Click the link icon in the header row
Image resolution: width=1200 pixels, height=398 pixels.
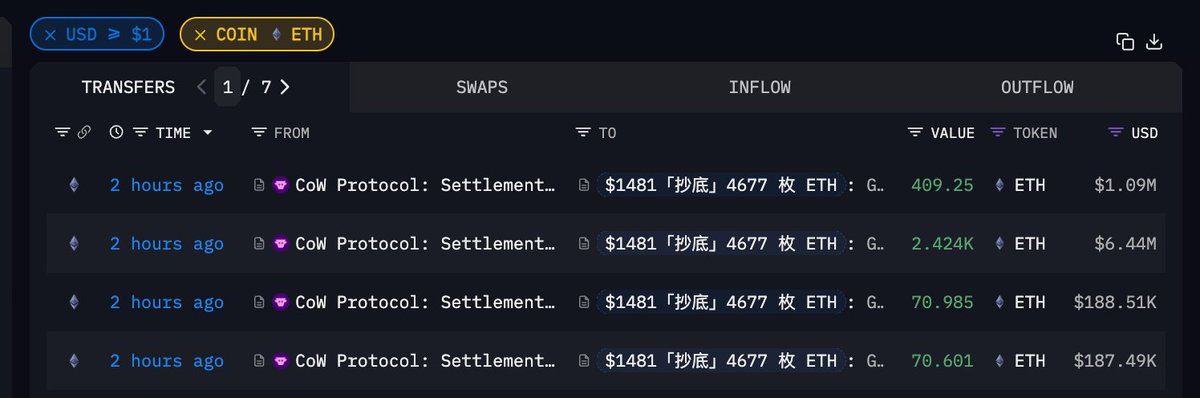[x=84, y=132]
